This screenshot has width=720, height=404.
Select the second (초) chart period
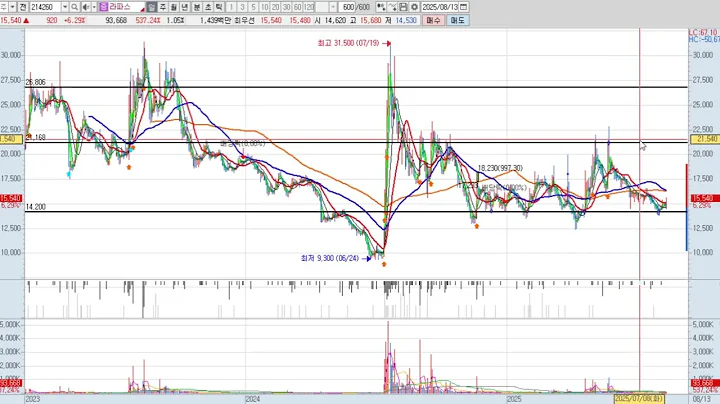click(208, 7)
